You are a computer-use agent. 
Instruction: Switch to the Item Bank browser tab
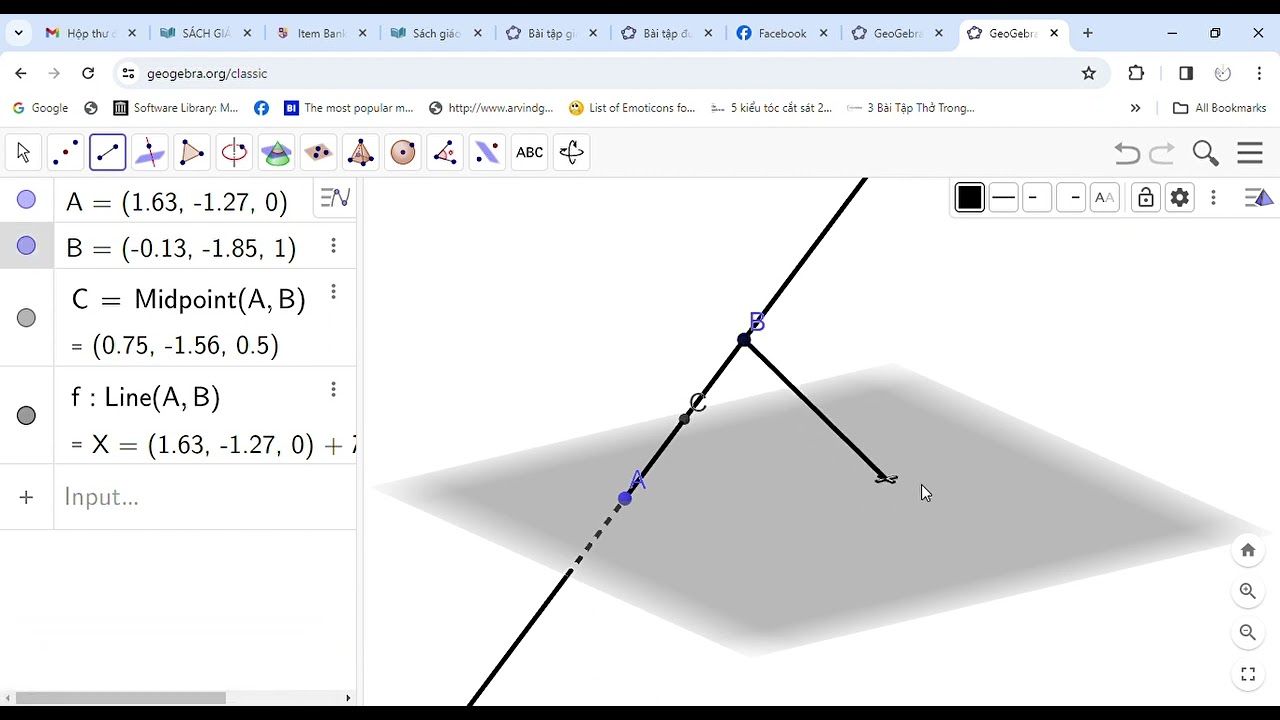click(x=321, y=33)
